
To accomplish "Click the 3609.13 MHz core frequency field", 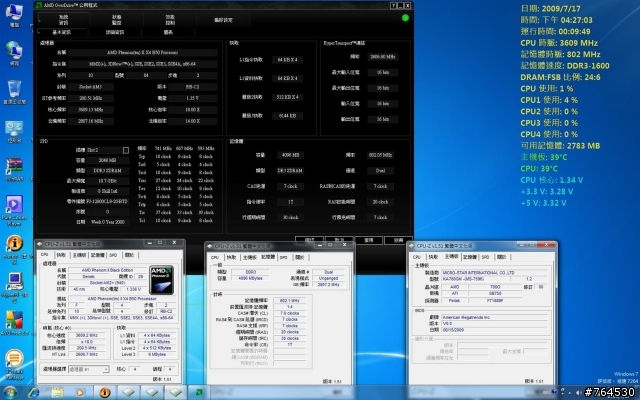I will (x=91, y=110).
